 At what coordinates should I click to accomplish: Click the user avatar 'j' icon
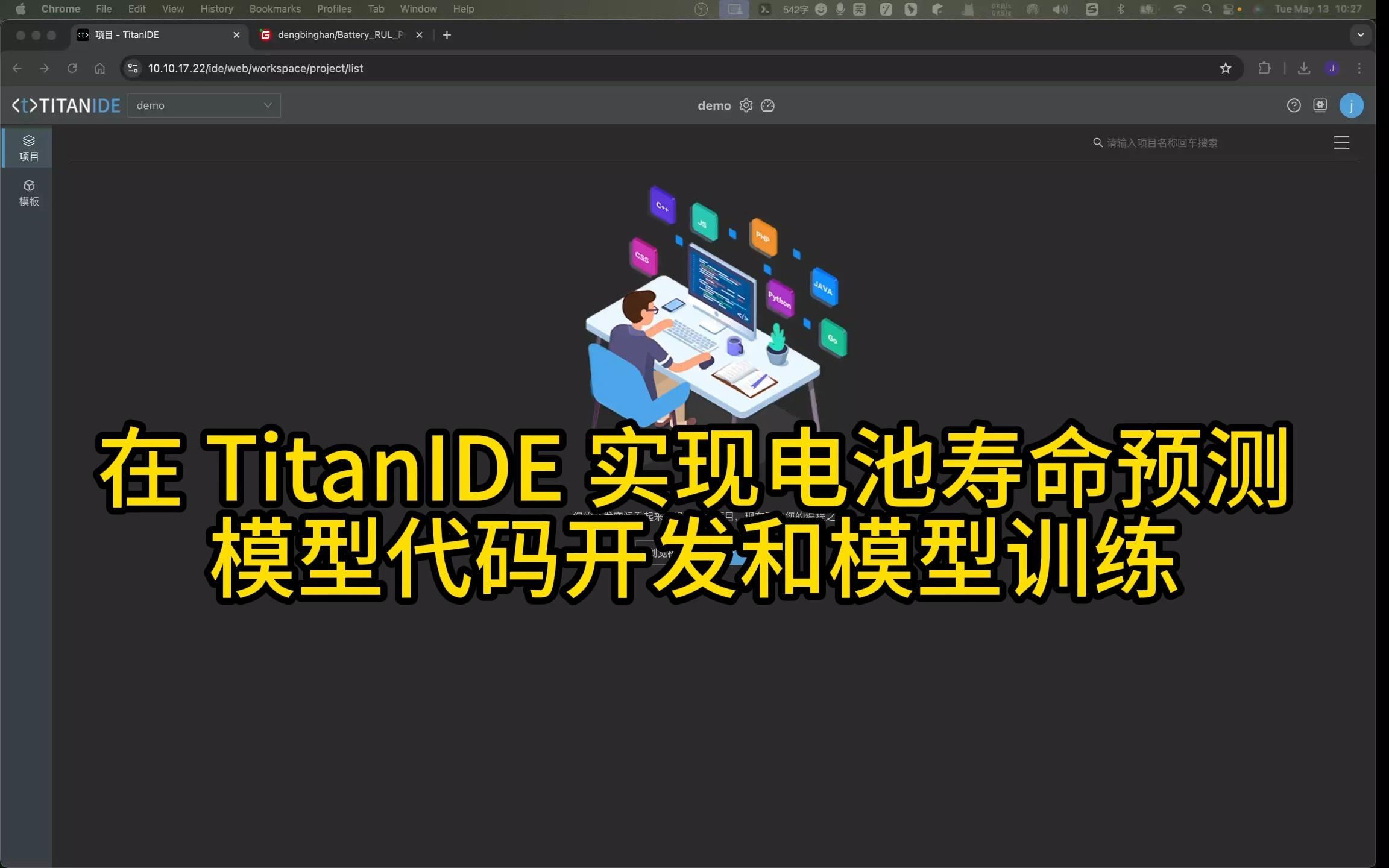(1351, 105)
